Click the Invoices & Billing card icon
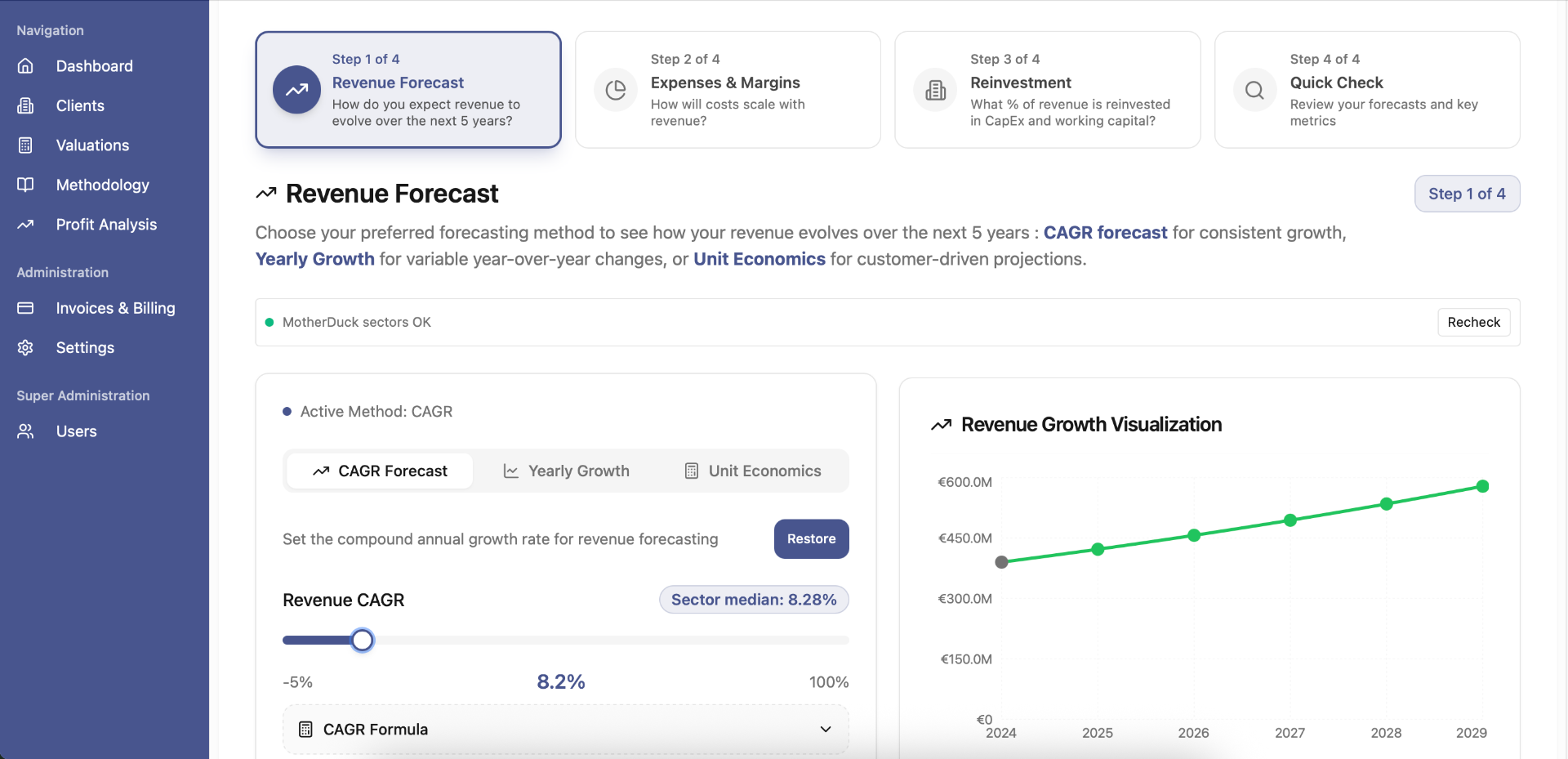 click(25, 308)
